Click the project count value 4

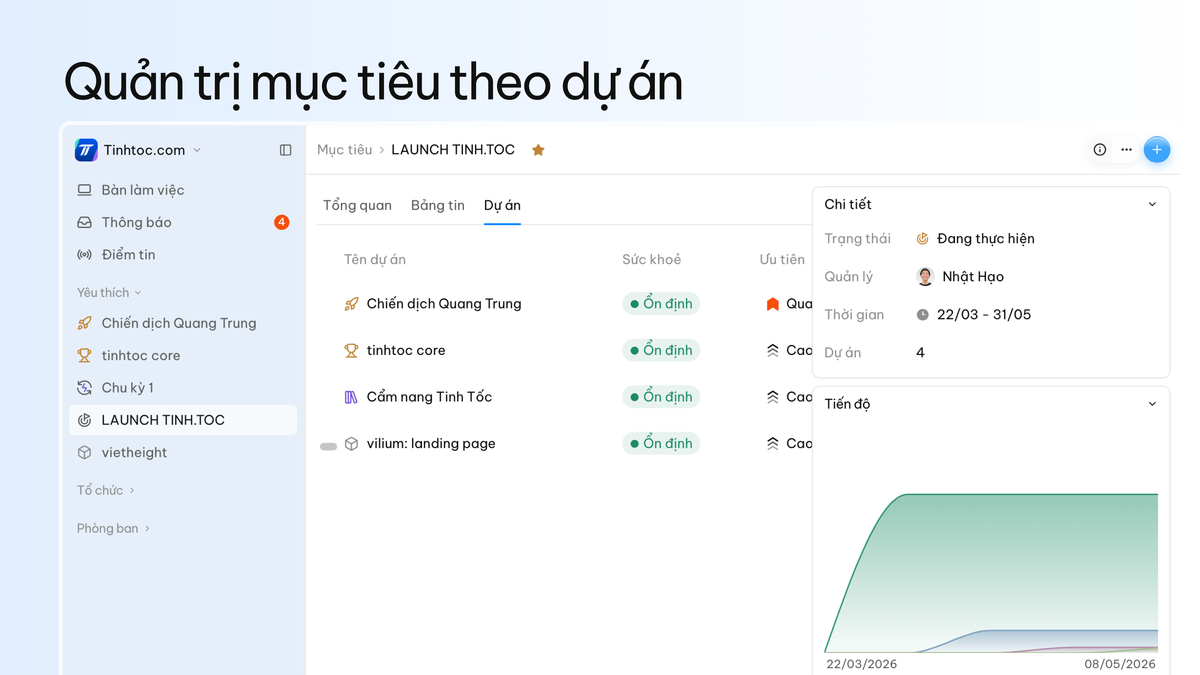coord(920,353)
